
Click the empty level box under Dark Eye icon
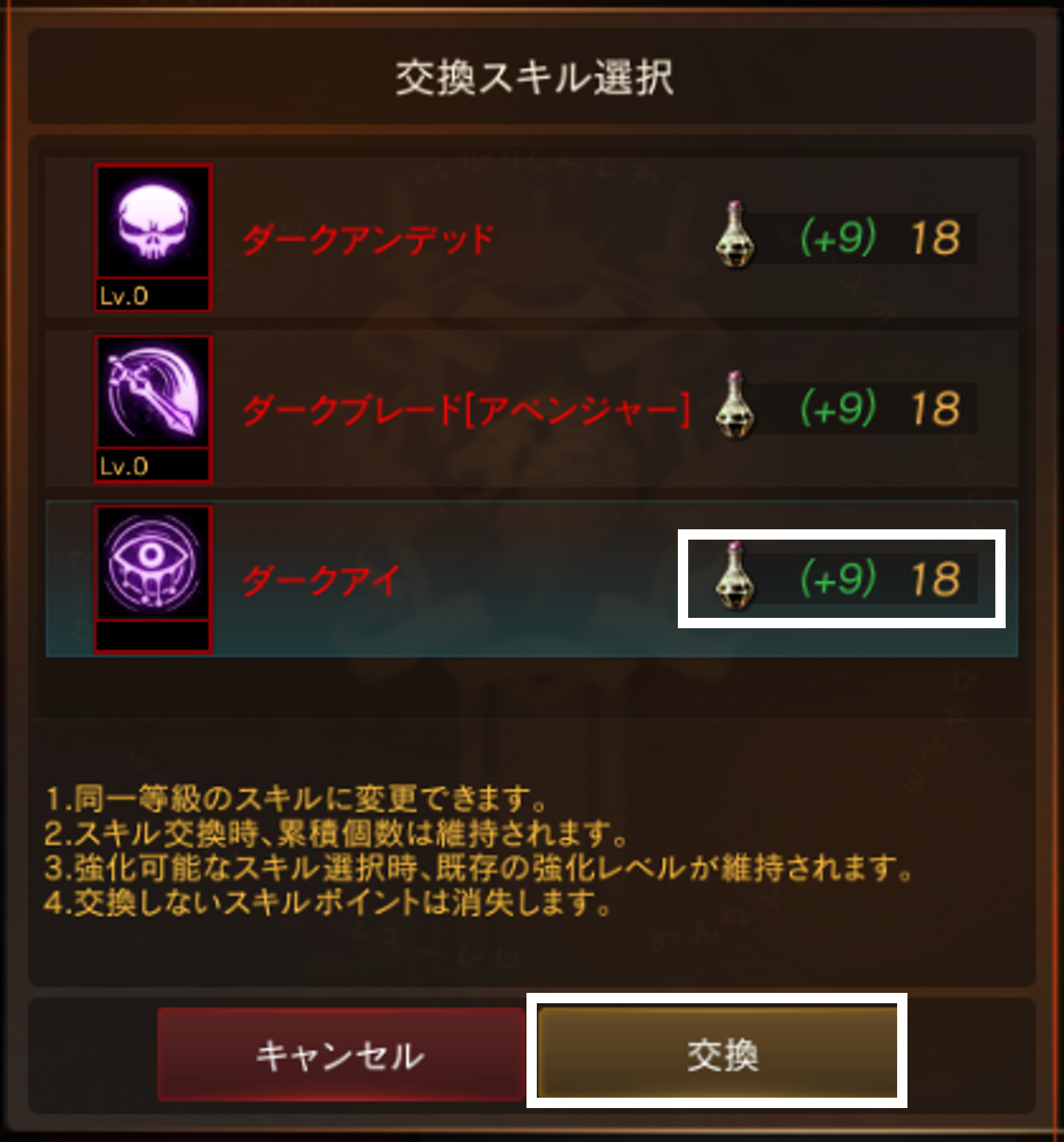[x=154, y=636]
